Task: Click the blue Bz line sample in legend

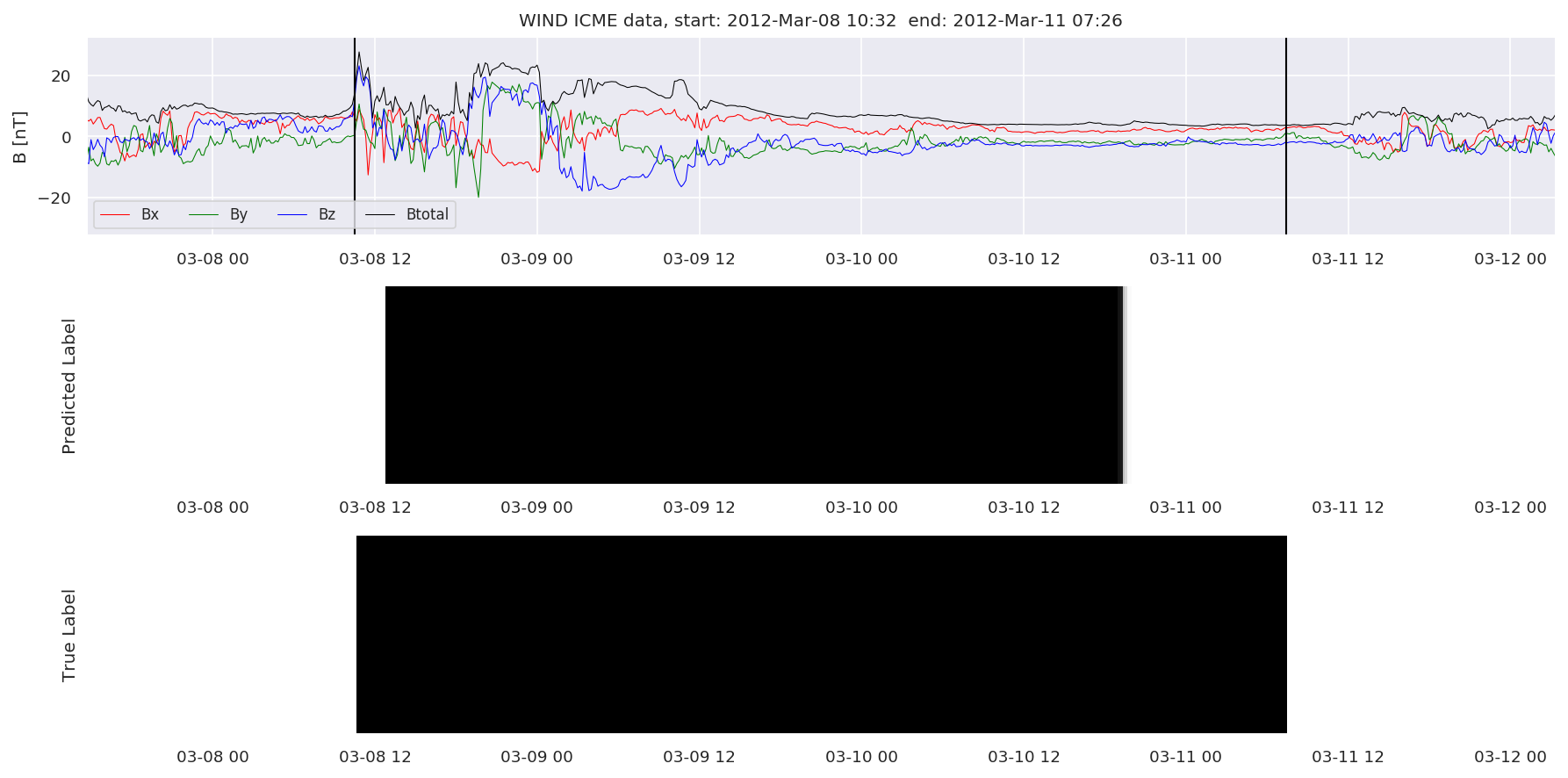Action: 292,215
